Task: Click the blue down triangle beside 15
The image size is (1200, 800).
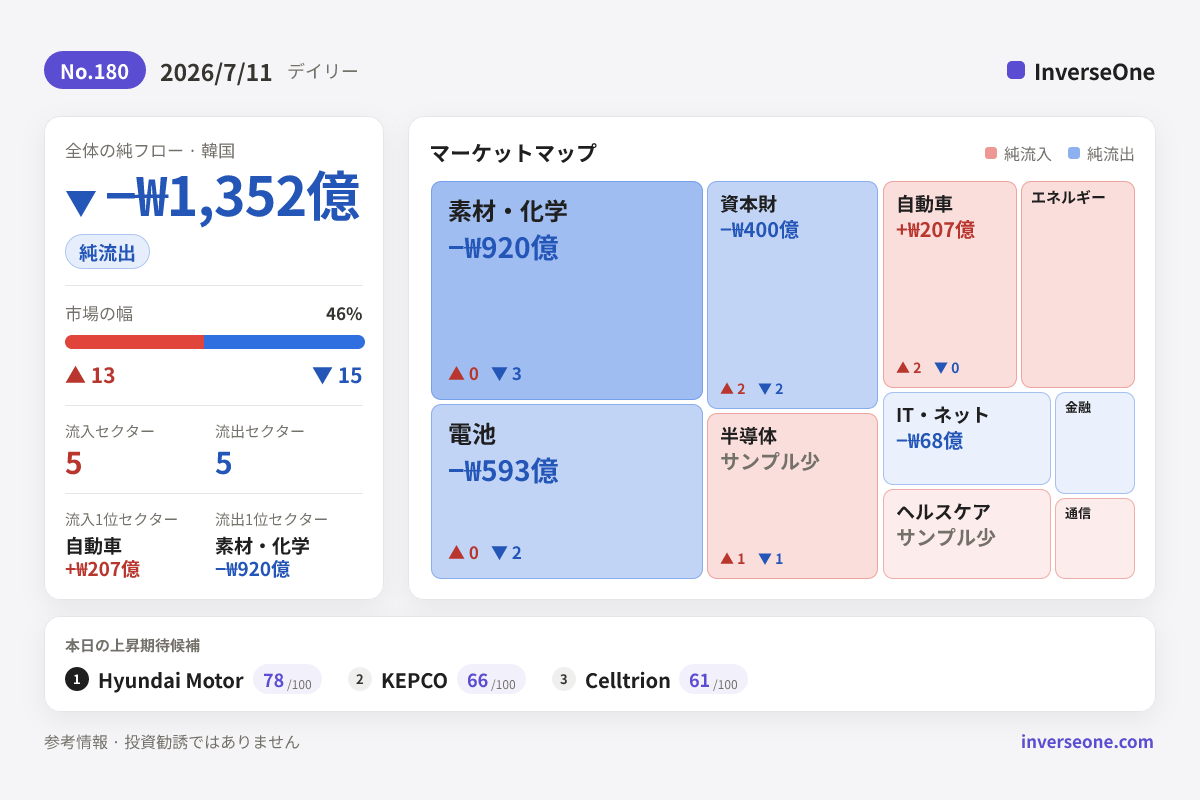Action: (322, 375)
